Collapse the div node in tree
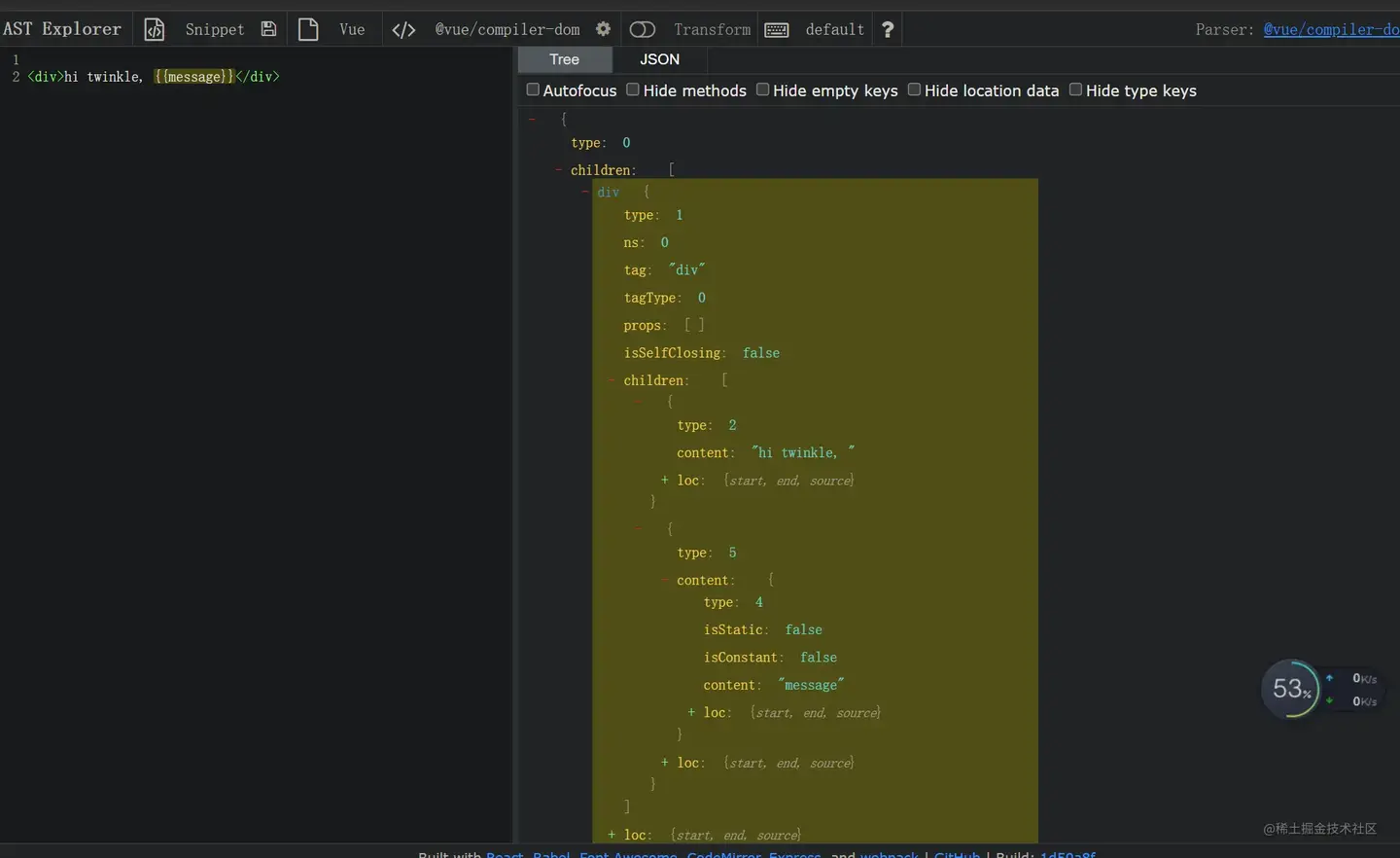1400x858 pixels. 585,193
